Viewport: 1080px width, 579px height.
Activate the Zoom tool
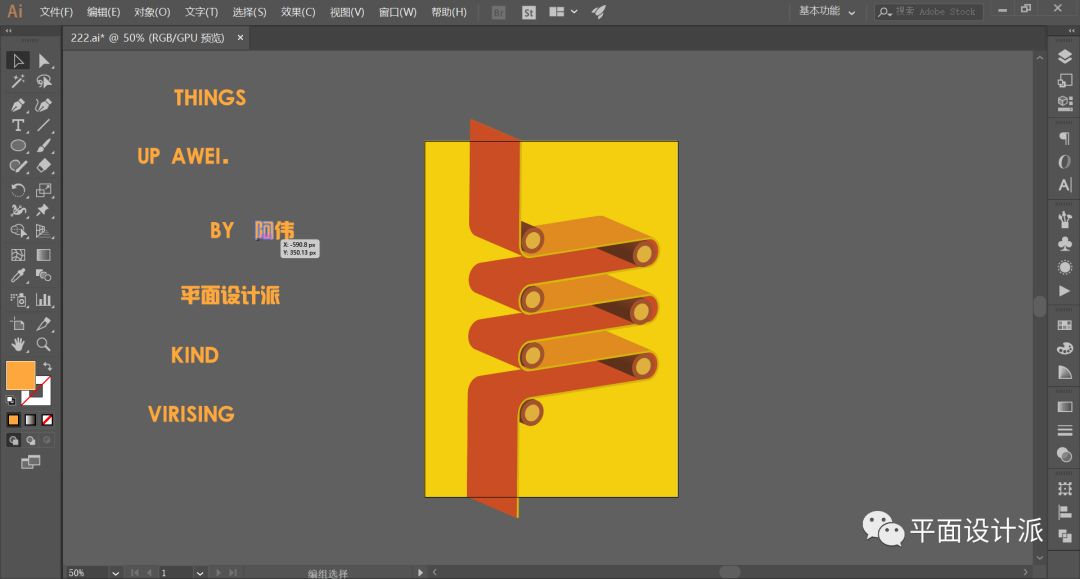(x=44, y=344)
